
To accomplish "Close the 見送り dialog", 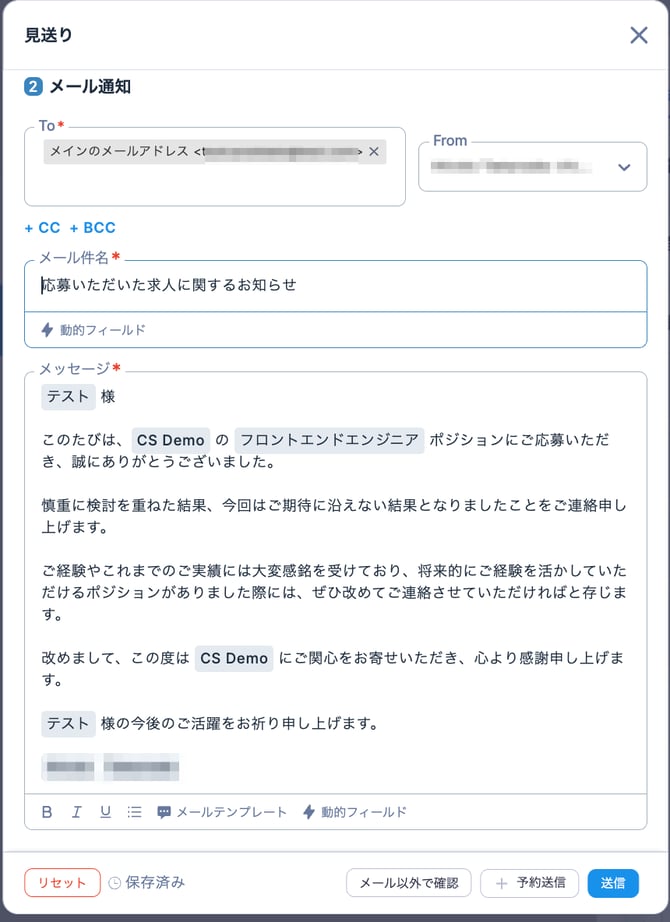I will click(x=639, y=35).
